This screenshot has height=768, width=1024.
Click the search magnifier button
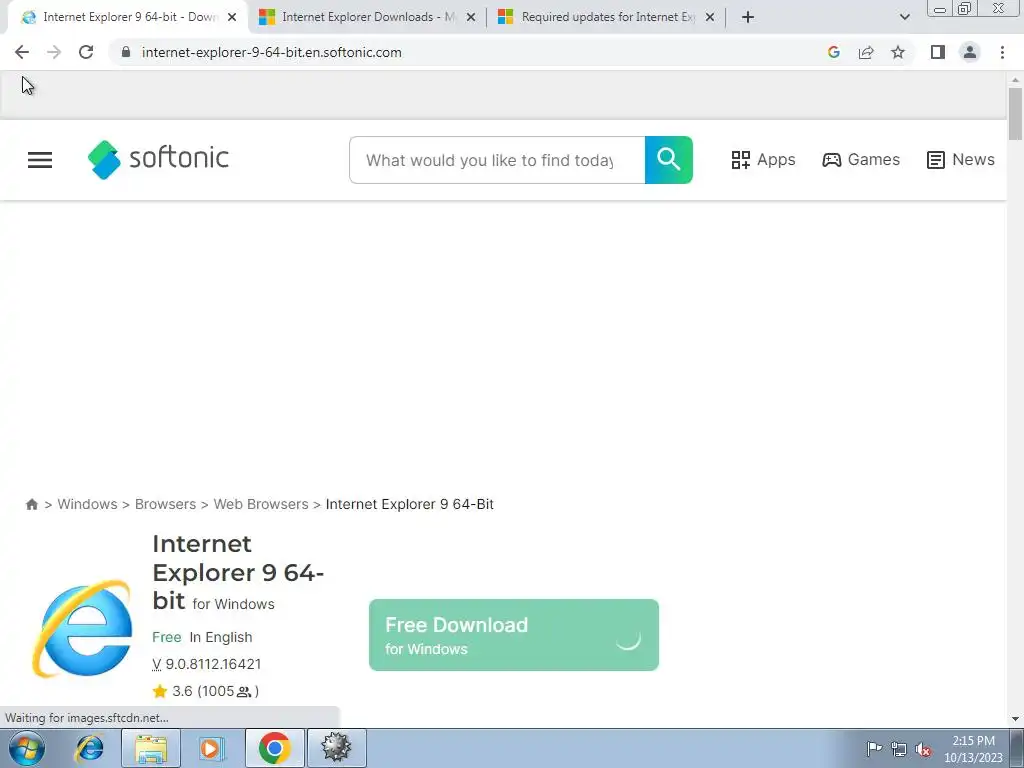click(x=669, y=160)
